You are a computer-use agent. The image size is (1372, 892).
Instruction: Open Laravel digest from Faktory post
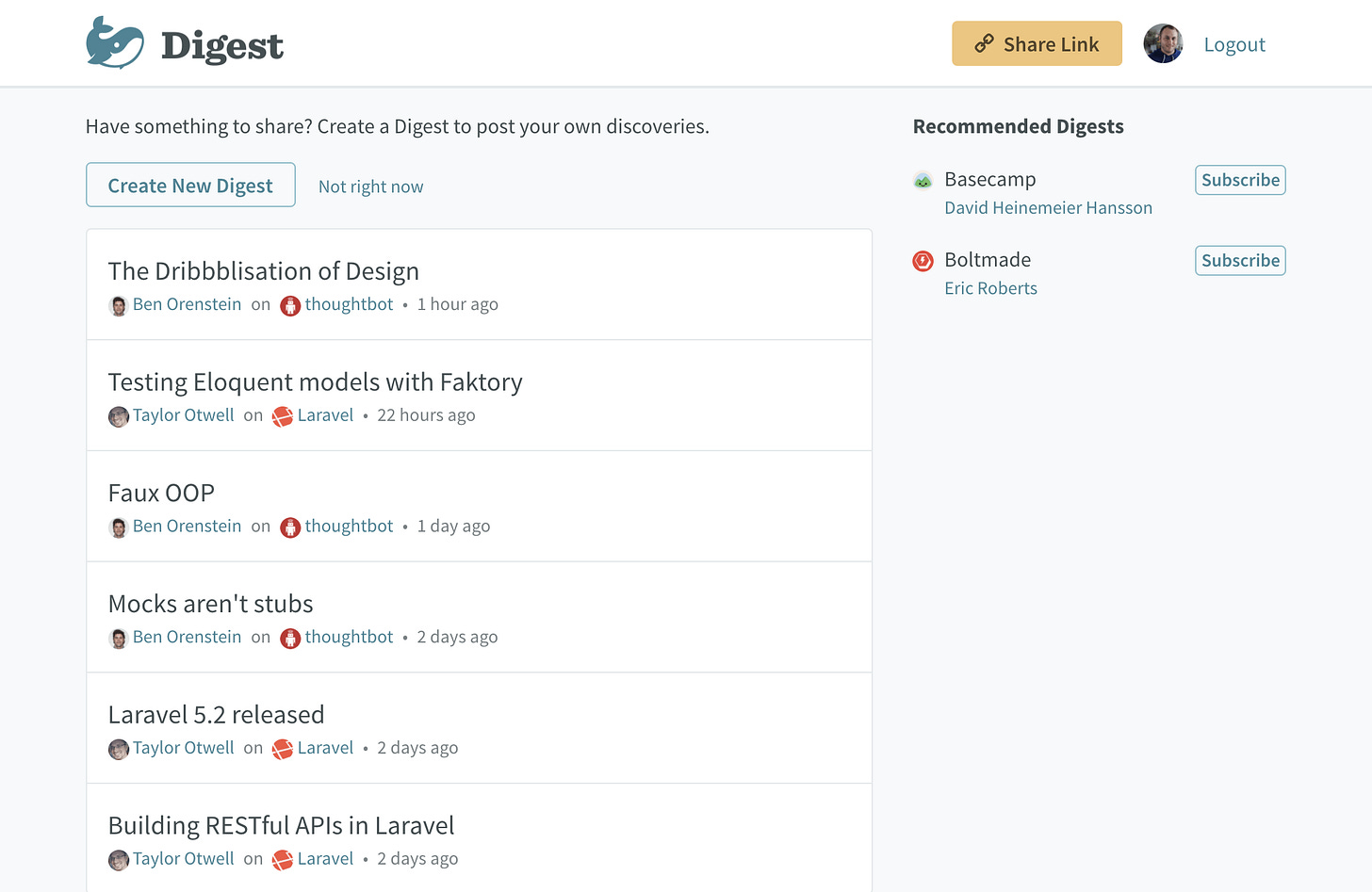click(325, 415)
